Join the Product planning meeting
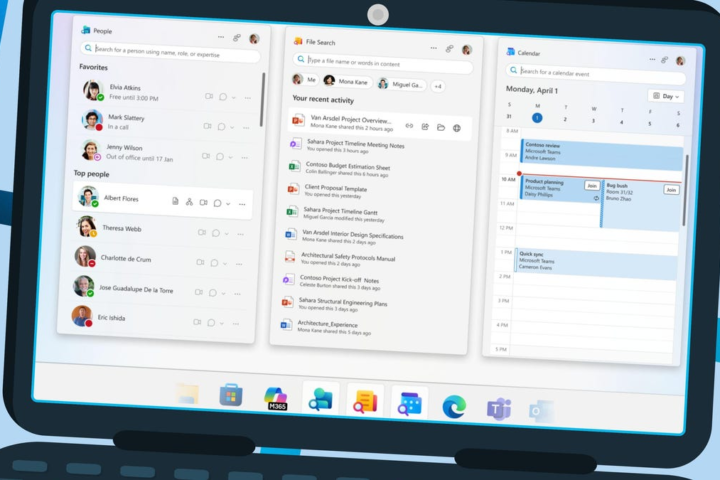The width and height of the screenshot is (720, 480). pos(592,186)
